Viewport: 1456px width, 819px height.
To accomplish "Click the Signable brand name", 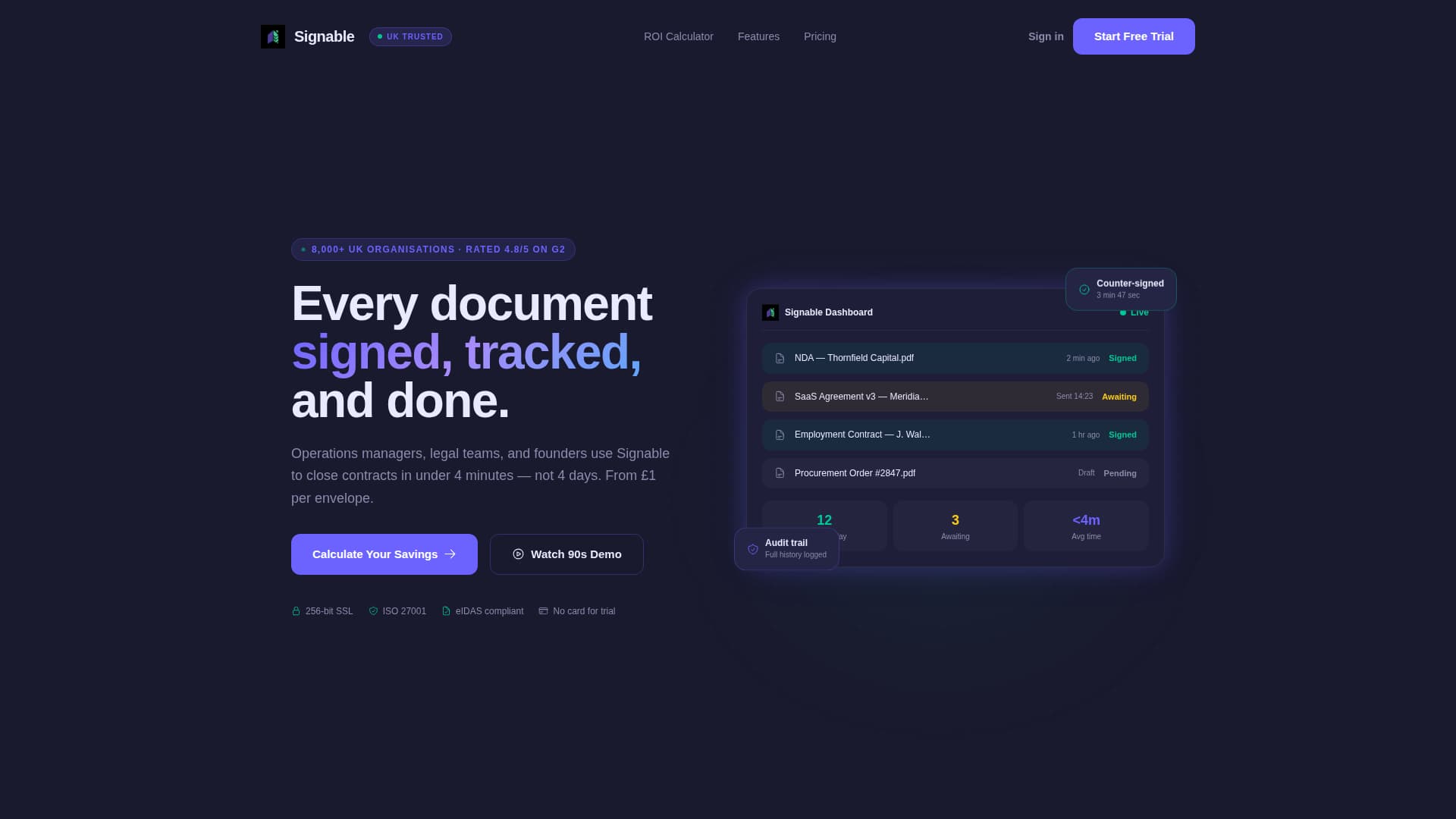I will pos(324,36).
